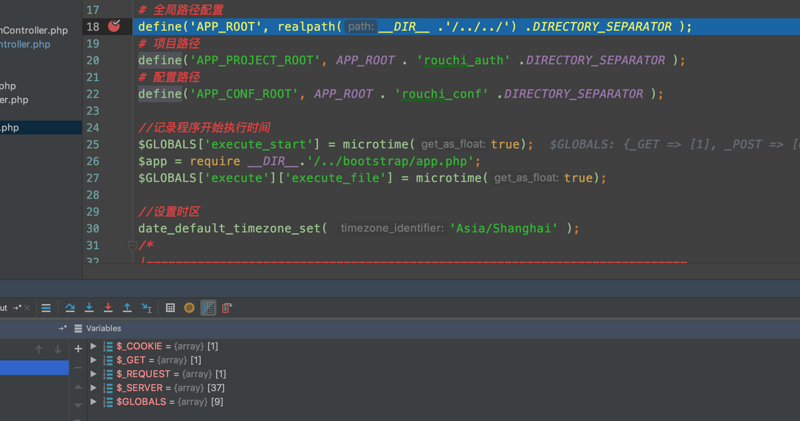
Task: Click the Step Into debugger icon
Action: (x=89, y=308)
